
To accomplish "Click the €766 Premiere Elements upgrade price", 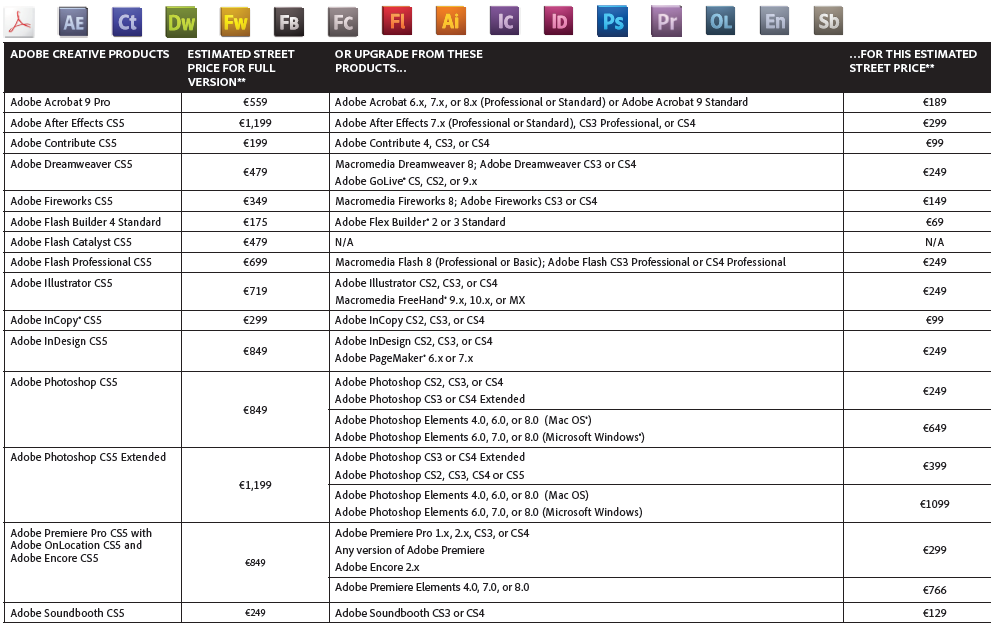I will (x=935, y=590).
